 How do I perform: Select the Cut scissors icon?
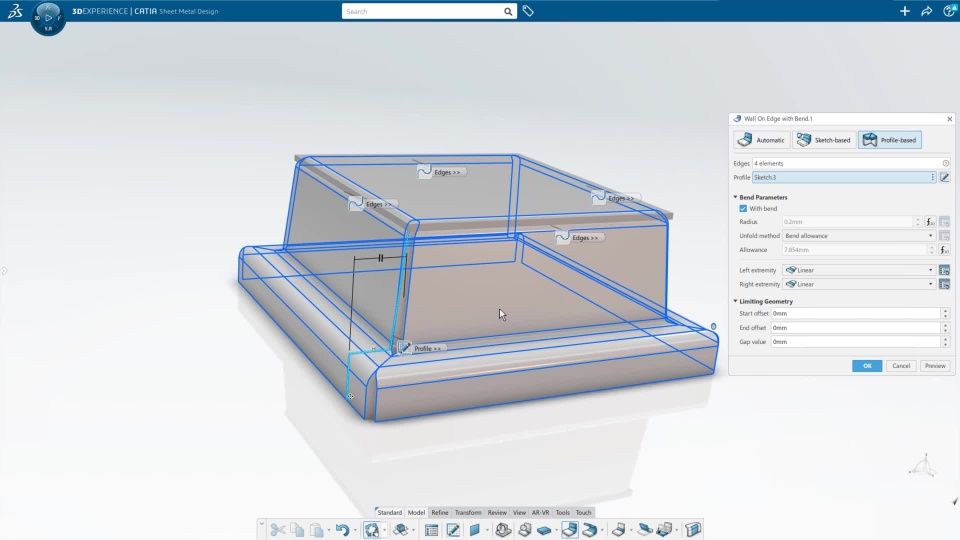[277, 530]
